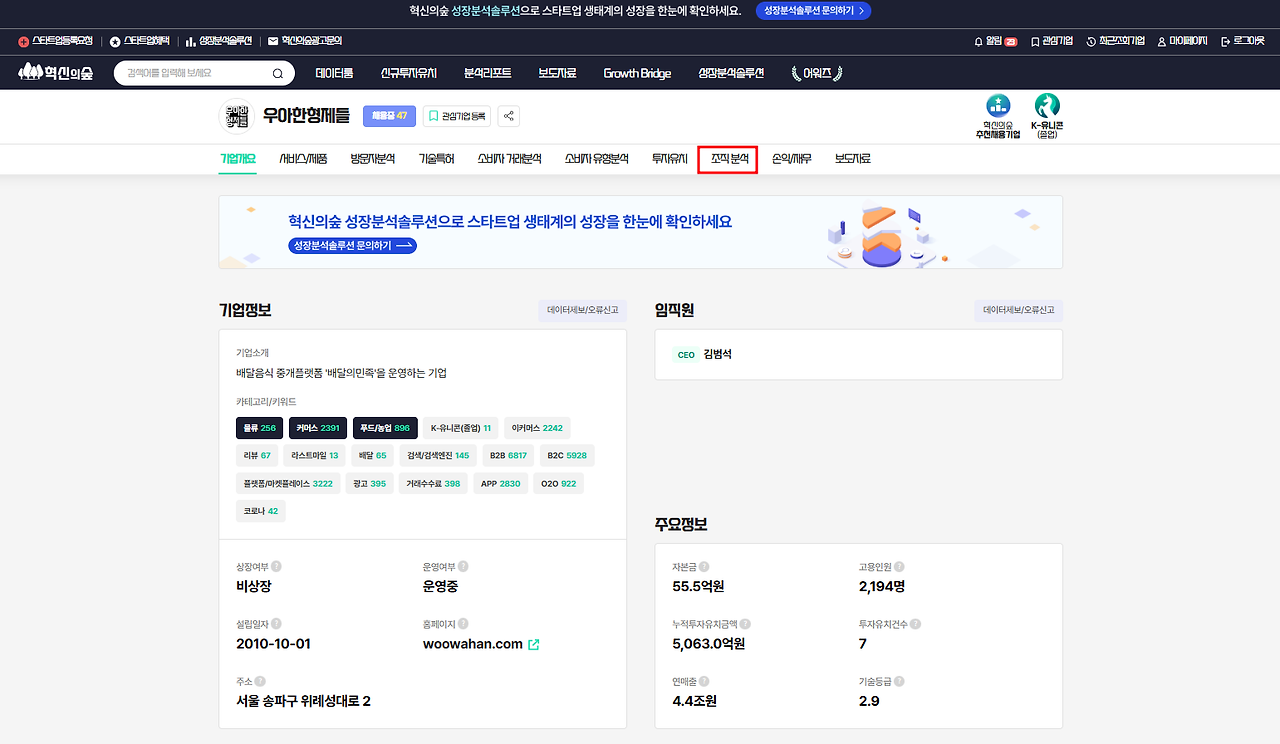Open 최근조회기업 history link

(1115, 41)
